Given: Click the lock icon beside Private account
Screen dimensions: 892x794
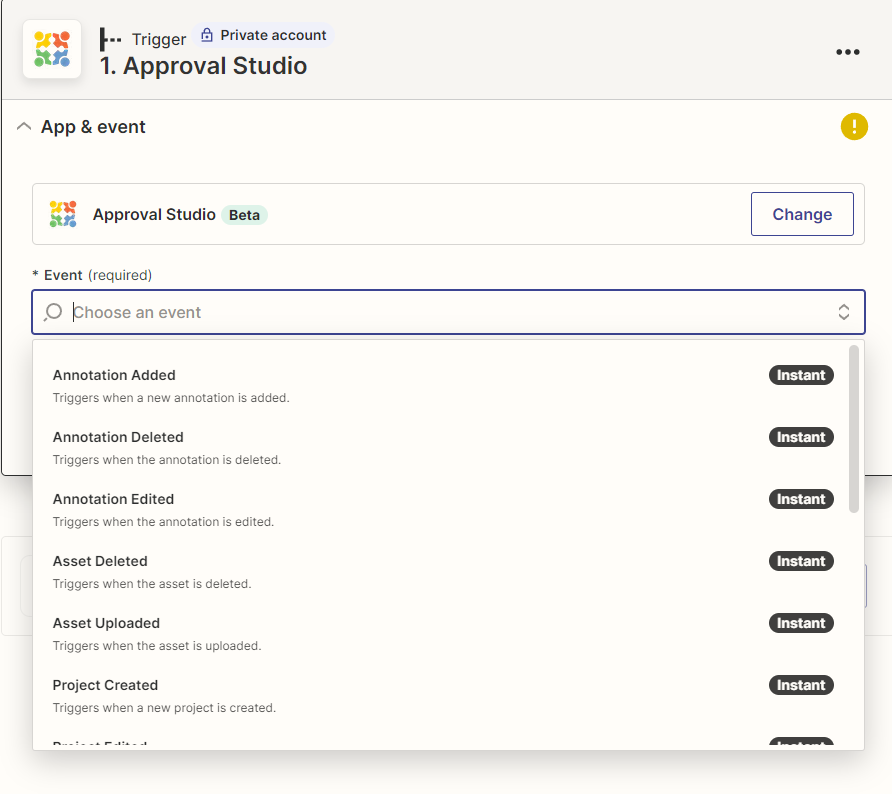Looking at the screenshot, I should 207,35.
